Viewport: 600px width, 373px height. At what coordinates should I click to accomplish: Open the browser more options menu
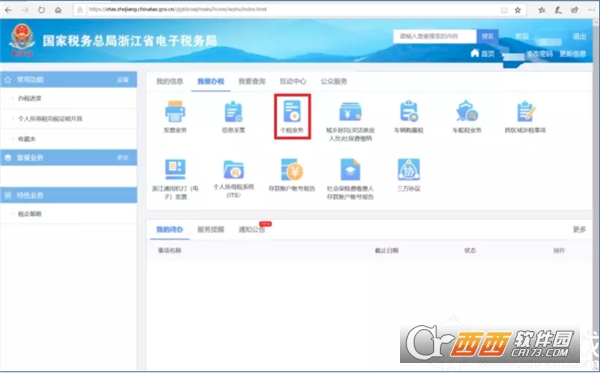[x=592, y=10]
